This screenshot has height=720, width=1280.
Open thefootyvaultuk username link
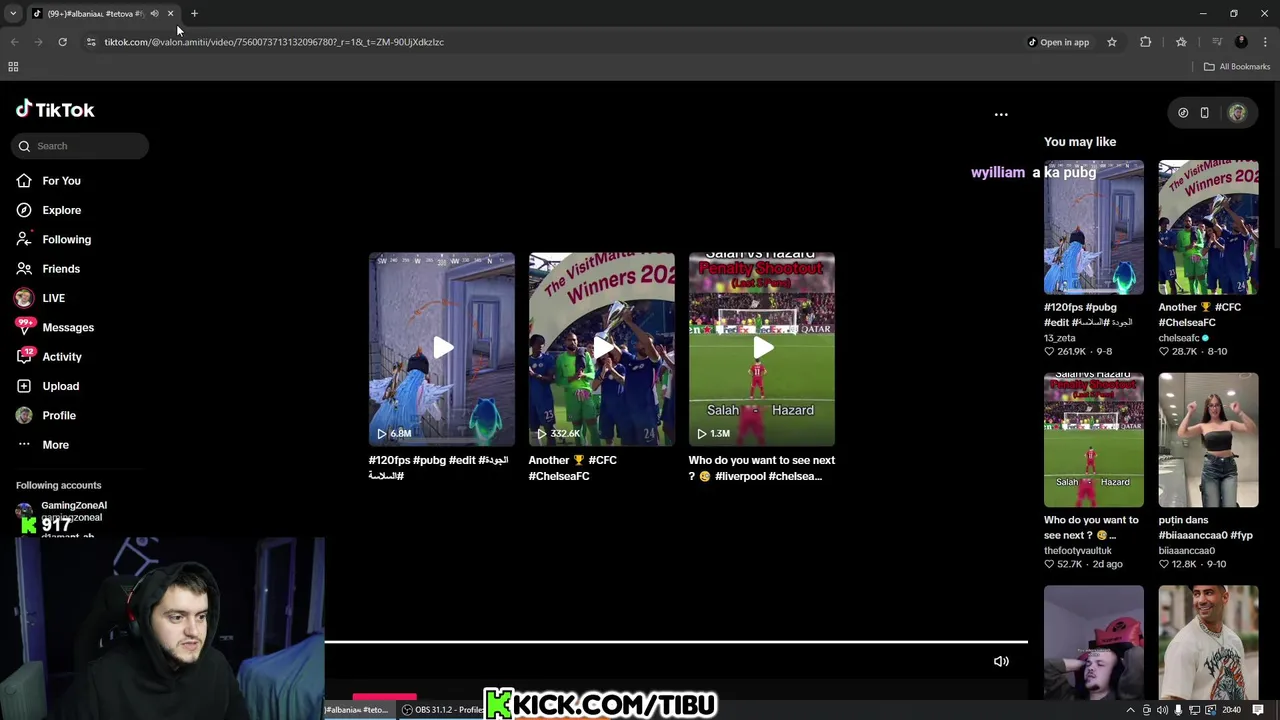1078,551
